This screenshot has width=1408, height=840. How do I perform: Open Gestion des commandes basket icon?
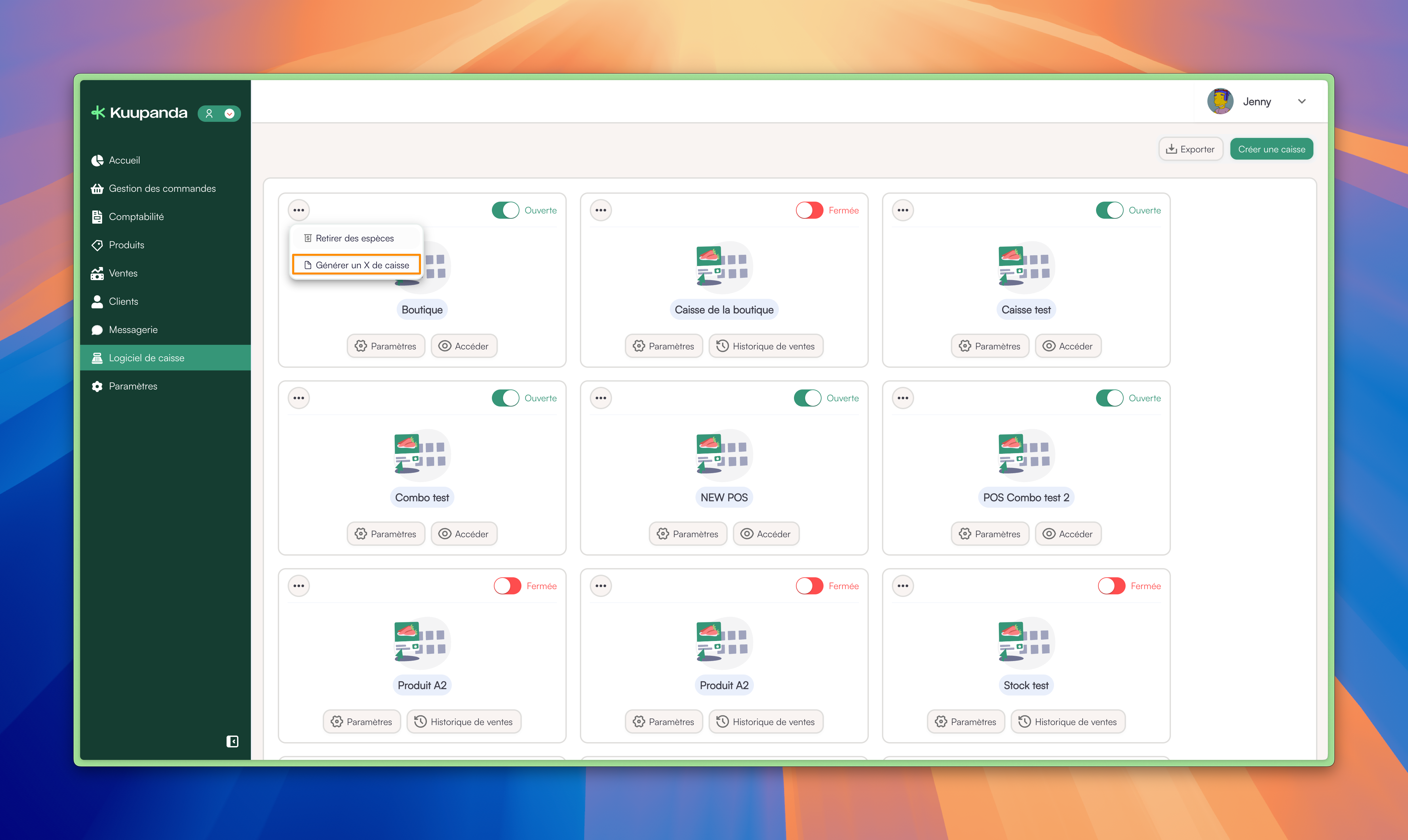click(x=97, y=188)
